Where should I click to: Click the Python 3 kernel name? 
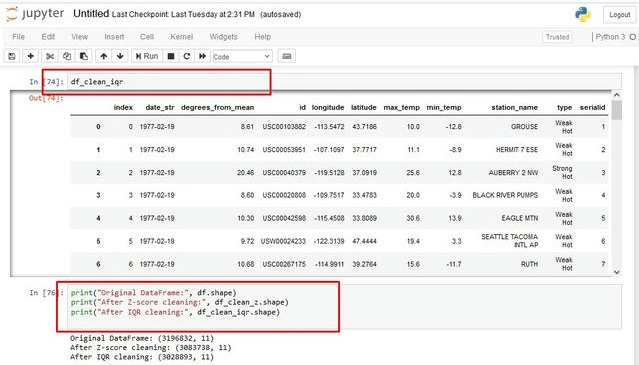pyautogui.click(x=610, y=37)
